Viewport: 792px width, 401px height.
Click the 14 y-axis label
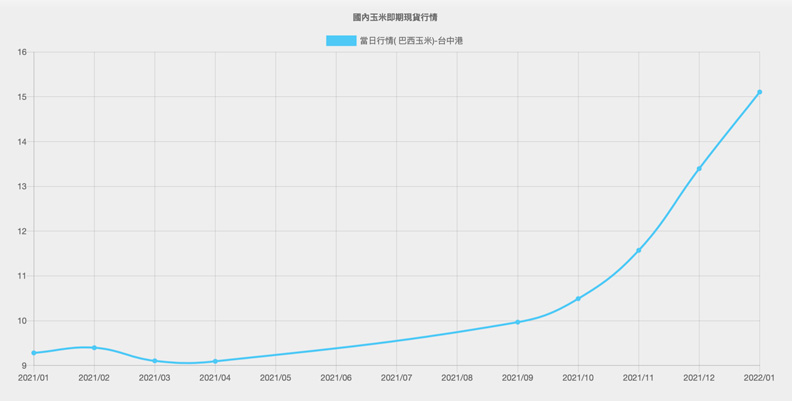tap(22, 142)
